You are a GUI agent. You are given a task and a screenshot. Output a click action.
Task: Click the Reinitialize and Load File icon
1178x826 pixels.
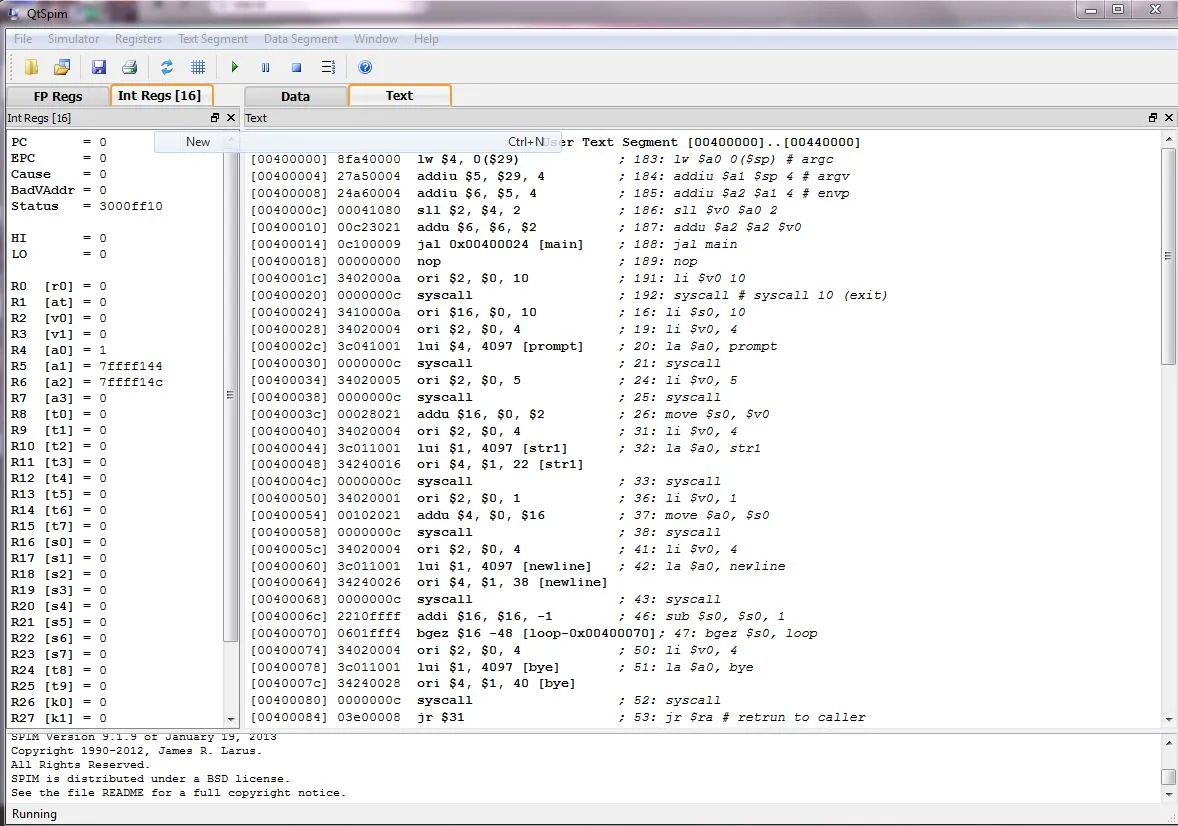coord(62,67)
